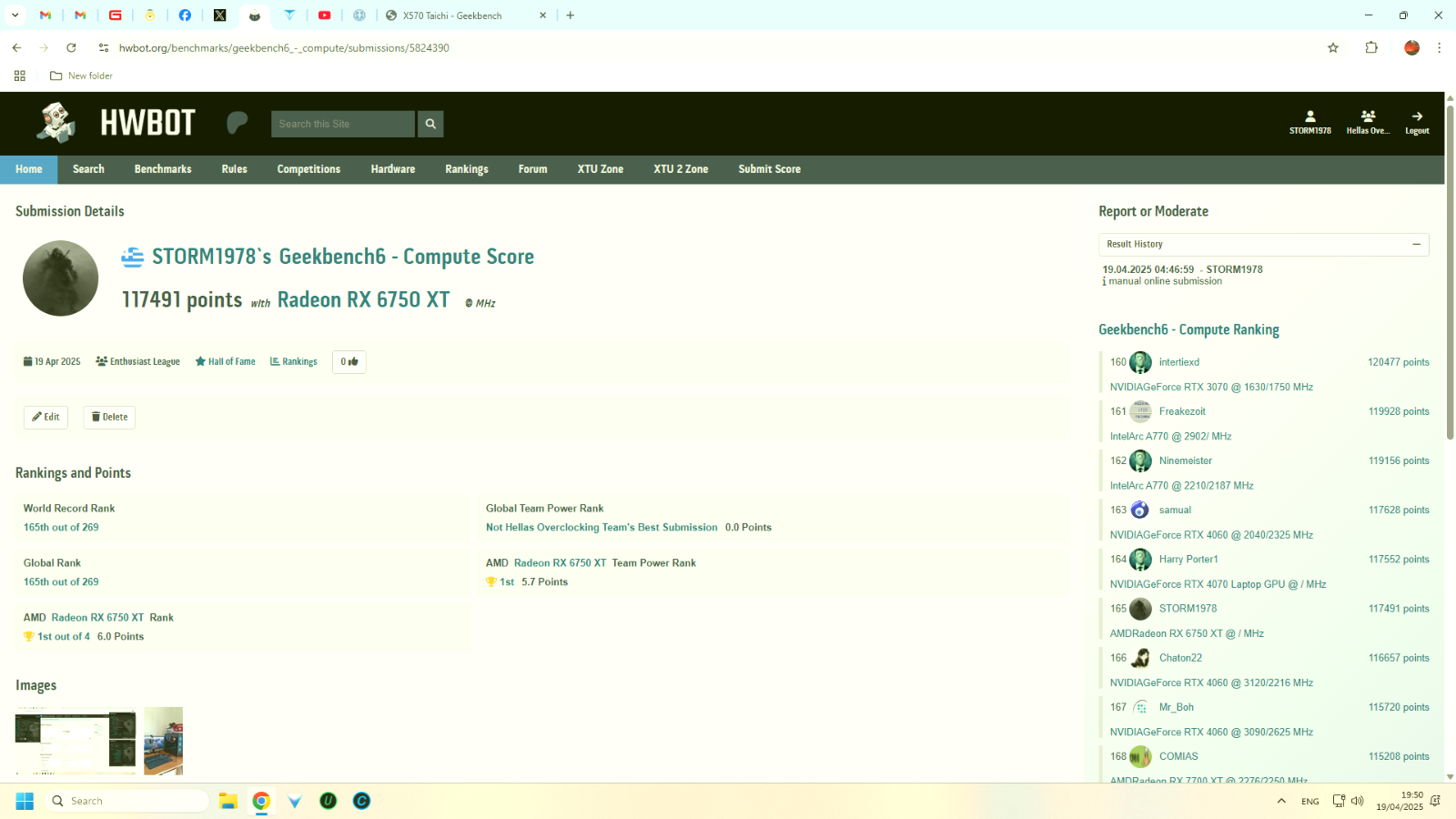Click the Geekbench6 - Compute Ranking heading
1456x819 pixels.
[1188, 330]
